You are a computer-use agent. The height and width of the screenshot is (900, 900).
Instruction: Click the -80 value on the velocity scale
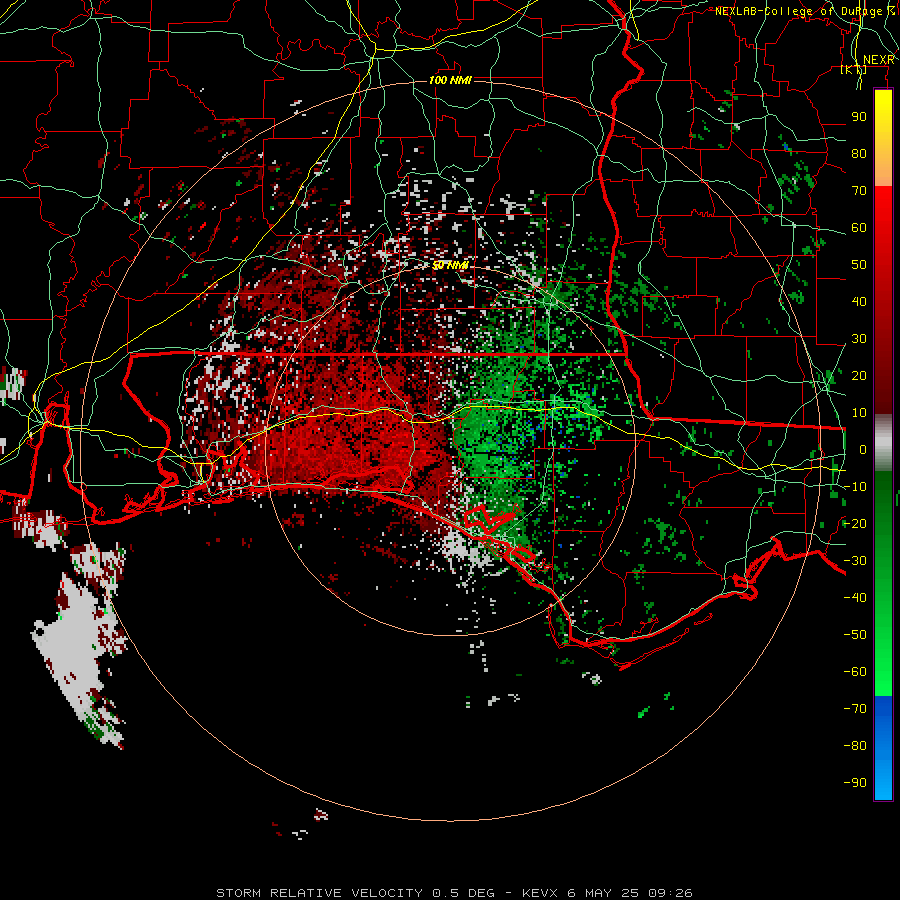855,746
